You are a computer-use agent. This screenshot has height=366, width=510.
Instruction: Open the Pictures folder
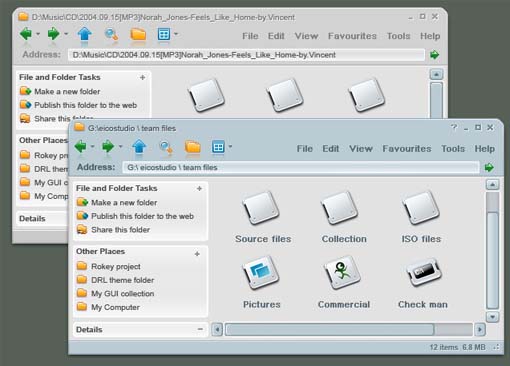[261, 272]
